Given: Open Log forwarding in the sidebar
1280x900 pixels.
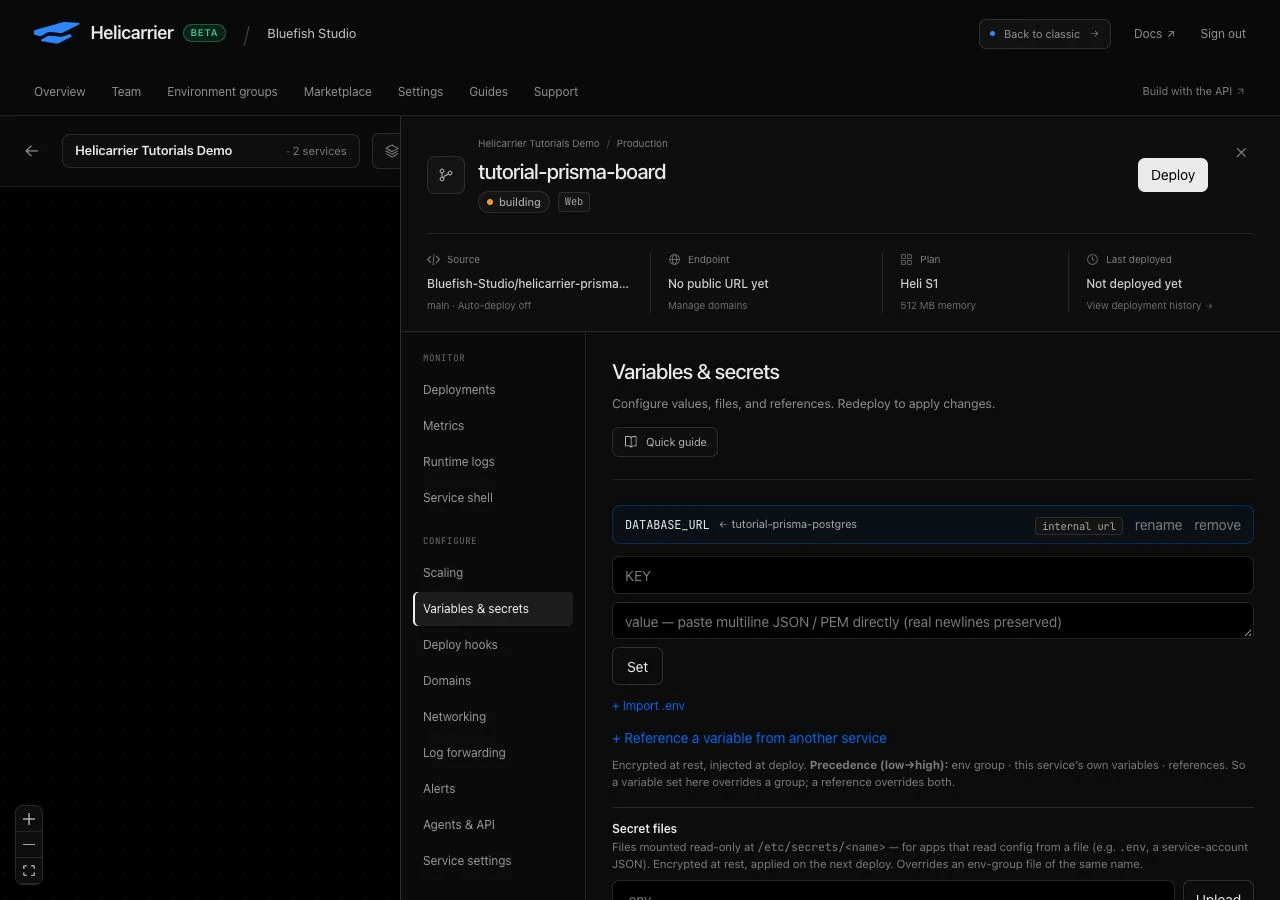Looking at the screenshot, I should [x=464, y=753].
